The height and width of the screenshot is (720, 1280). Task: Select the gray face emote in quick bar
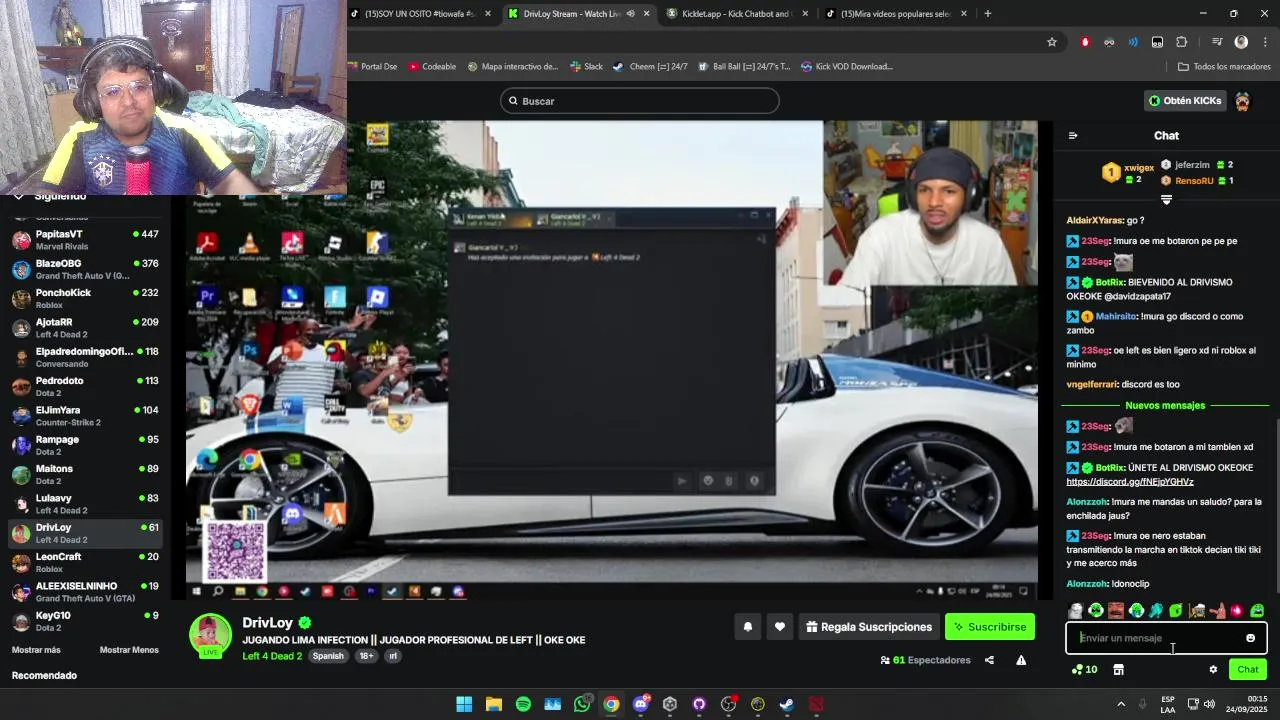[1076, 610]
